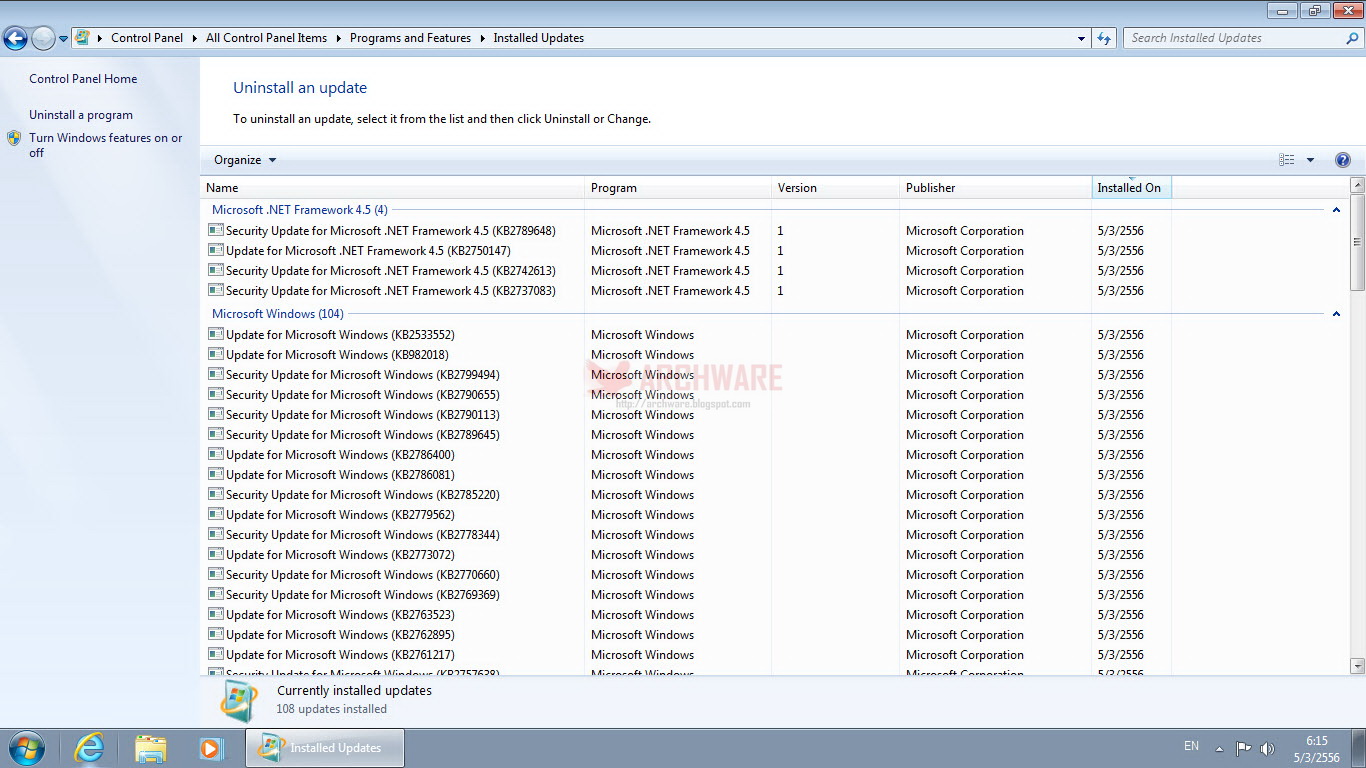Select Security Update for Microsoft Windows (KB2778344)
Viewport: 1366px width, 768px height.
tap(363, 535)
